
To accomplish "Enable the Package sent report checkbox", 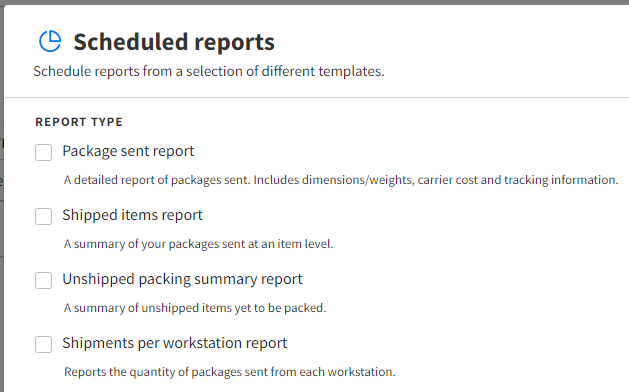I will pyautogui.click(x=43, y=152).
